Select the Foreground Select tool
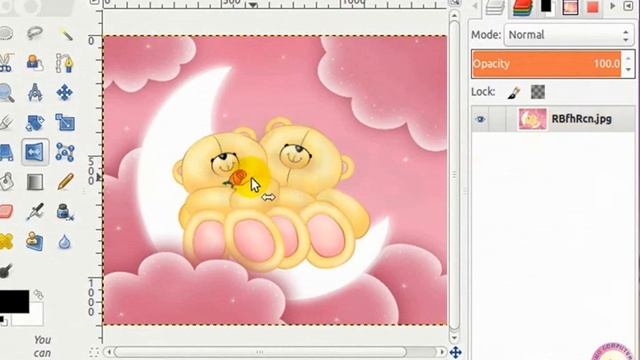This screenshot has height=360, width=640. pyautogui.click(x=35, y=63)
